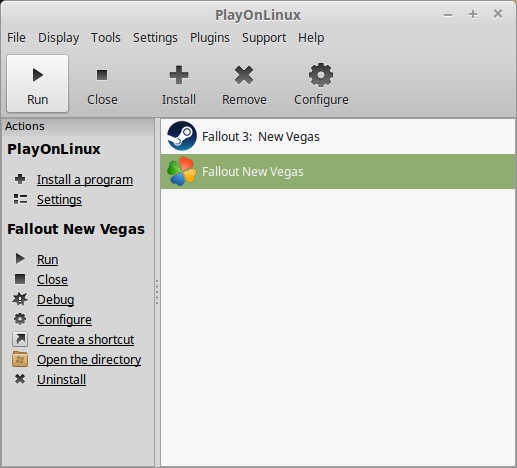The width and height of the screenshot is (517, 468).
Task: Open the File menu
Action: click(16, 38)
